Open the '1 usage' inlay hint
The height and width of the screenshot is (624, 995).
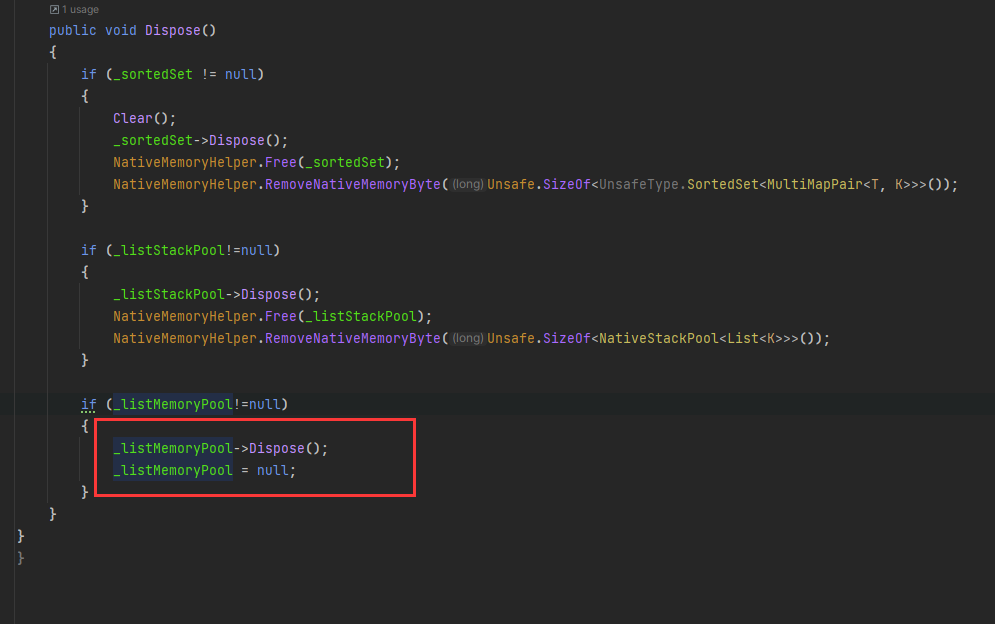[80, 9]
